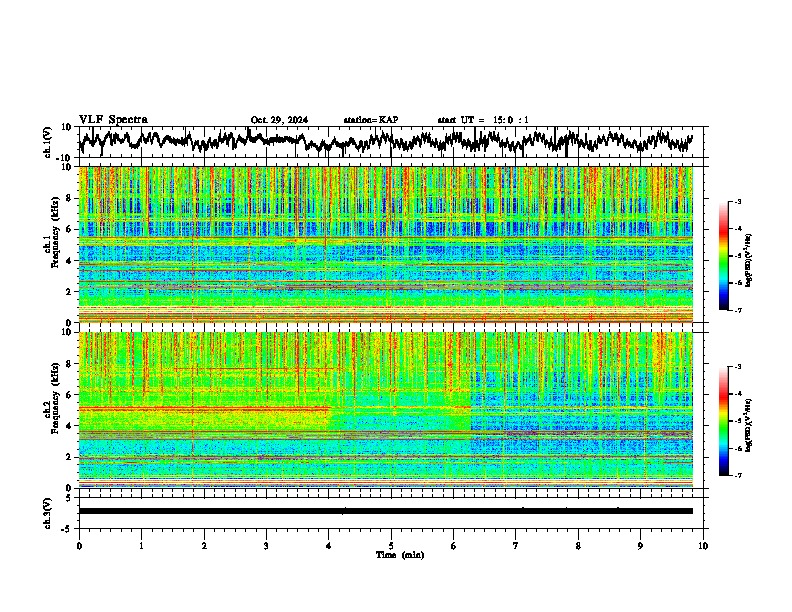Click the "9" minute tick on Time axis
This screenshot has width=792, height=612.
(x=640, y=546)
